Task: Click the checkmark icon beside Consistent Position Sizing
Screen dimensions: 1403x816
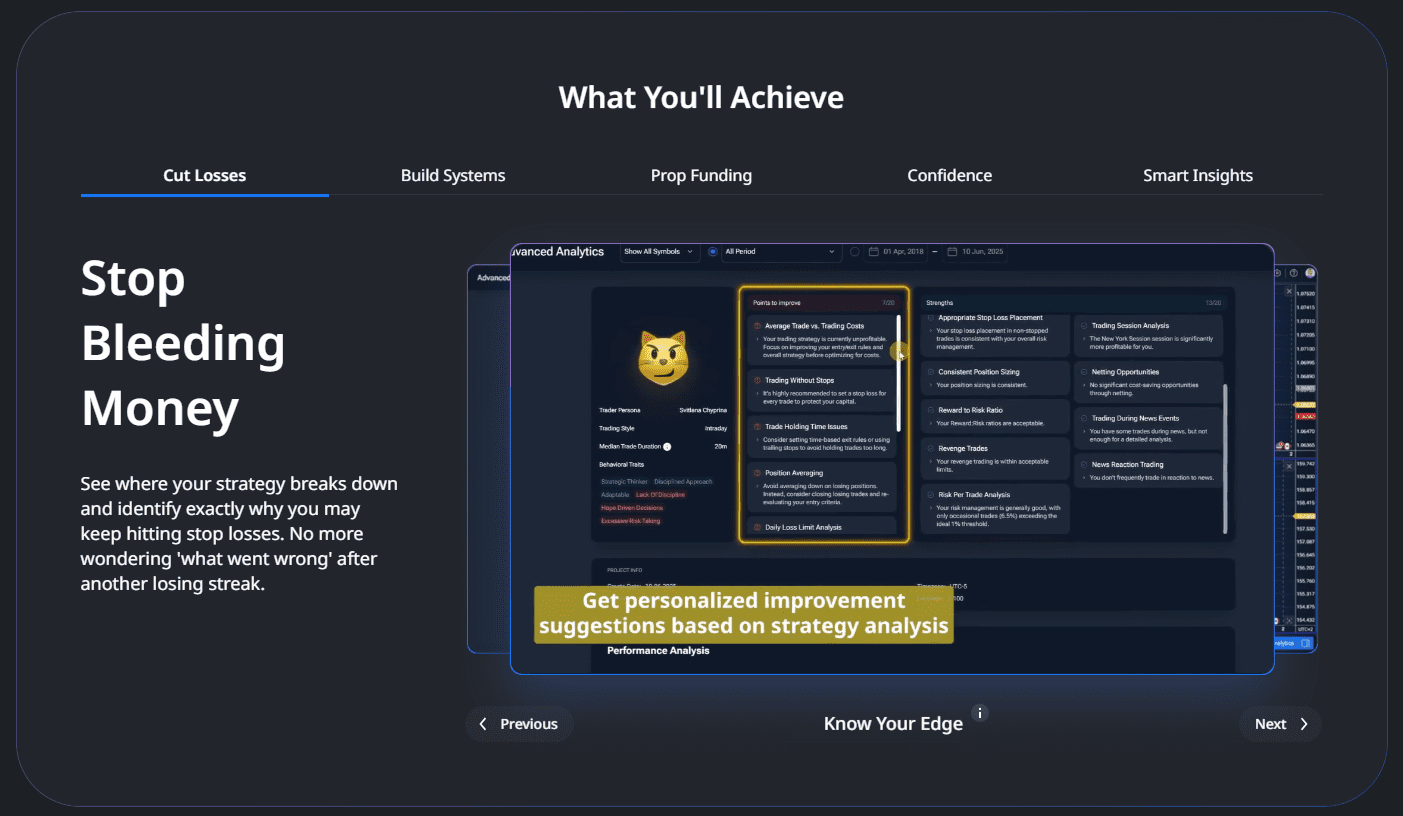Action: tap(930, 372)
